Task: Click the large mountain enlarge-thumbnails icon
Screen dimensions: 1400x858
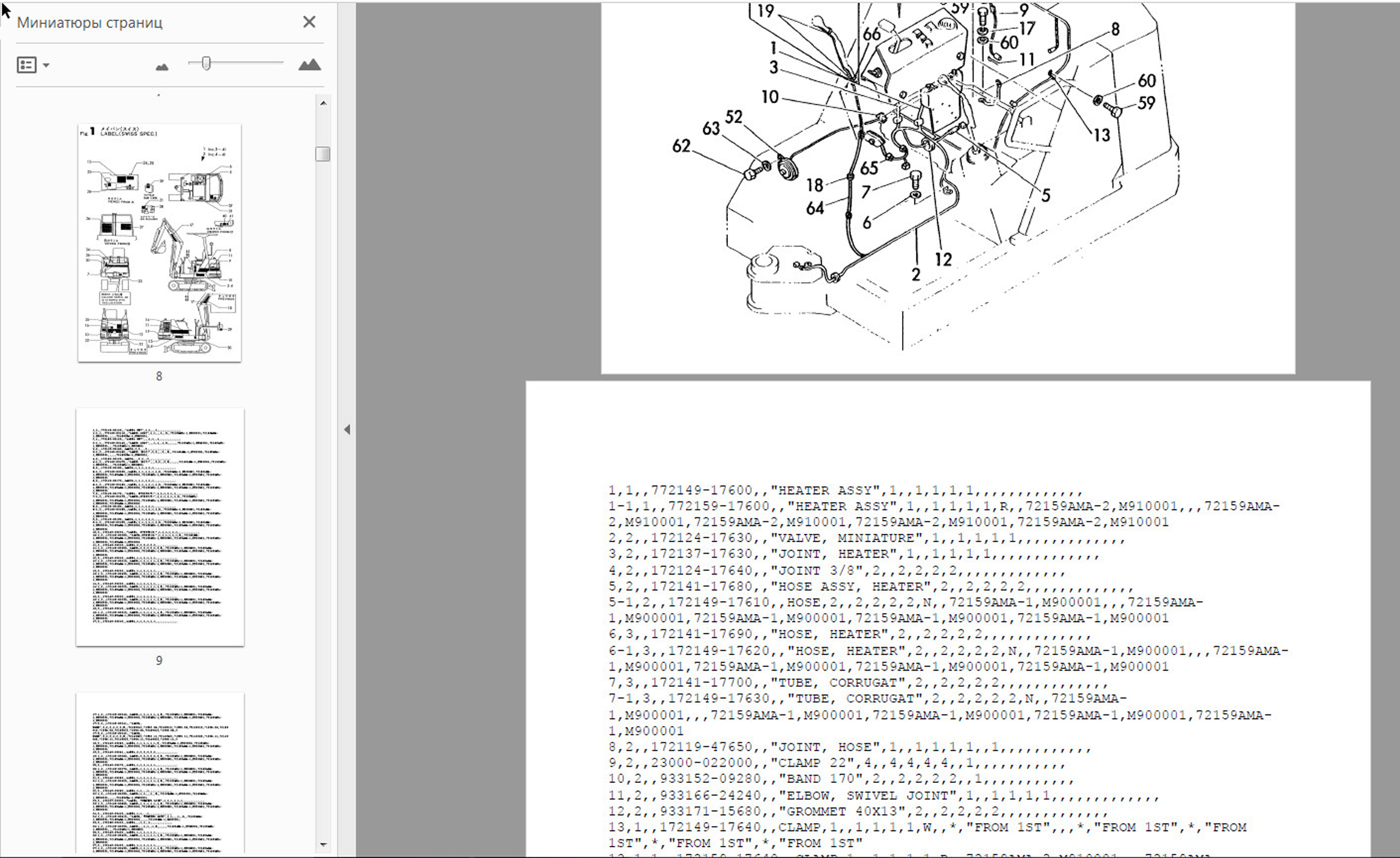Action: pyautogui.click(x=309, y=65)
